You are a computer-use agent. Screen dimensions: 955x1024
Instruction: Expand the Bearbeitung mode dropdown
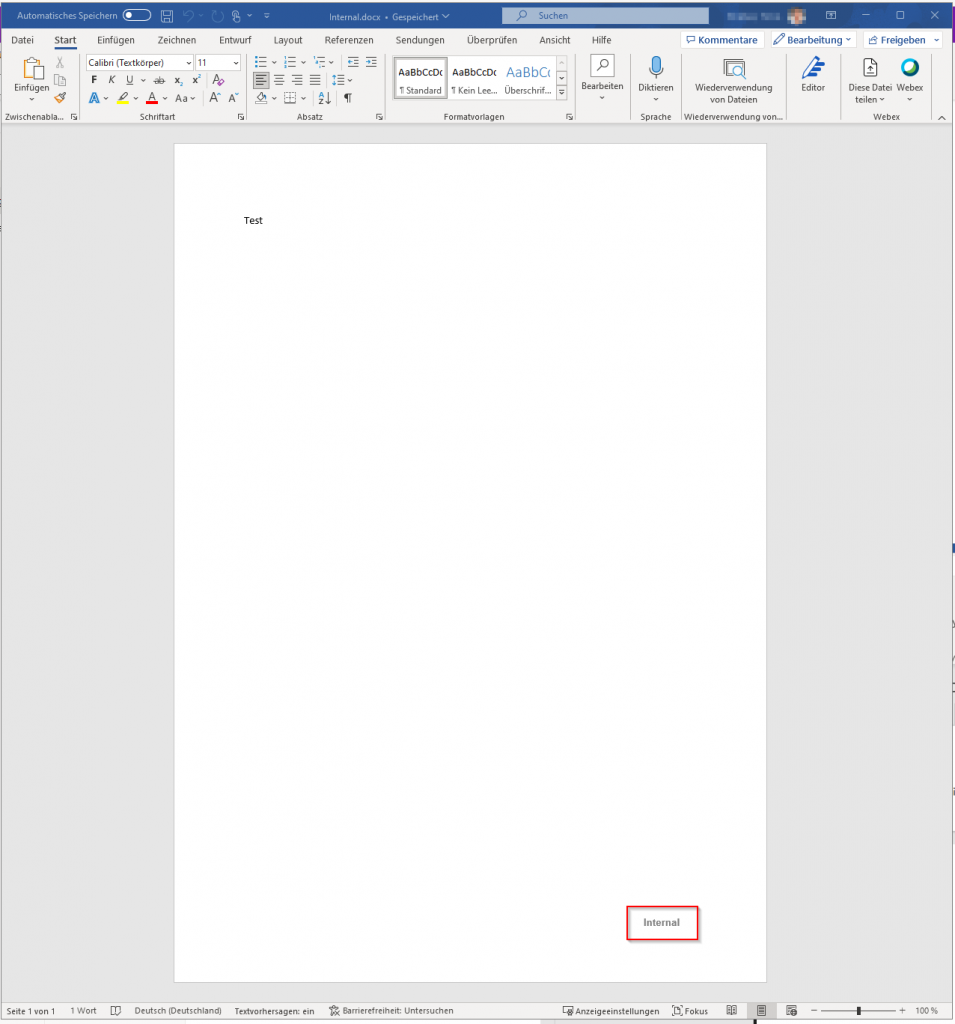point(812,40)
